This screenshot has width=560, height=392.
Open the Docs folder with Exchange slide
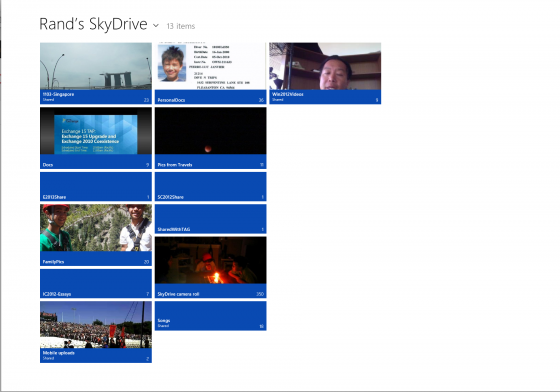pos(96,138)
